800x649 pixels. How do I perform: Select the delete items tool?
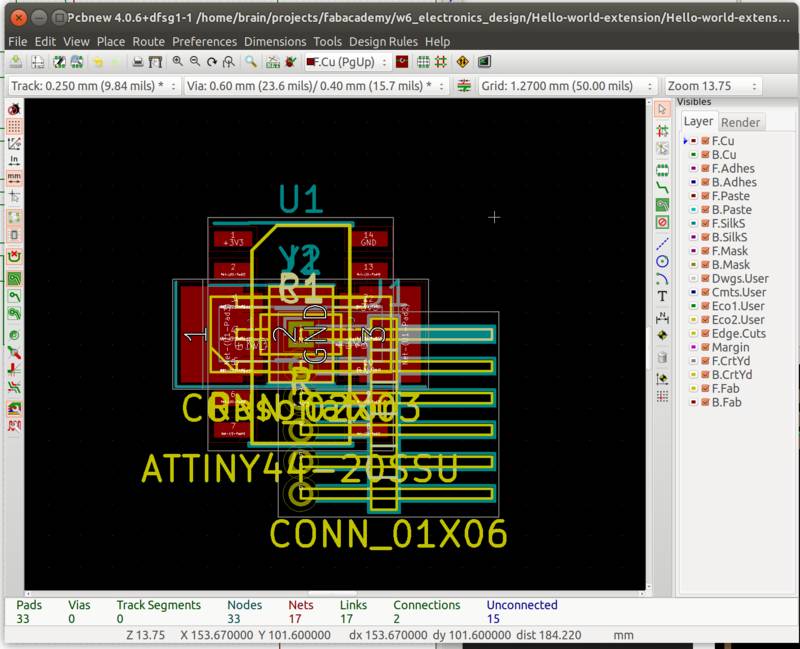(x=661, y=358)
